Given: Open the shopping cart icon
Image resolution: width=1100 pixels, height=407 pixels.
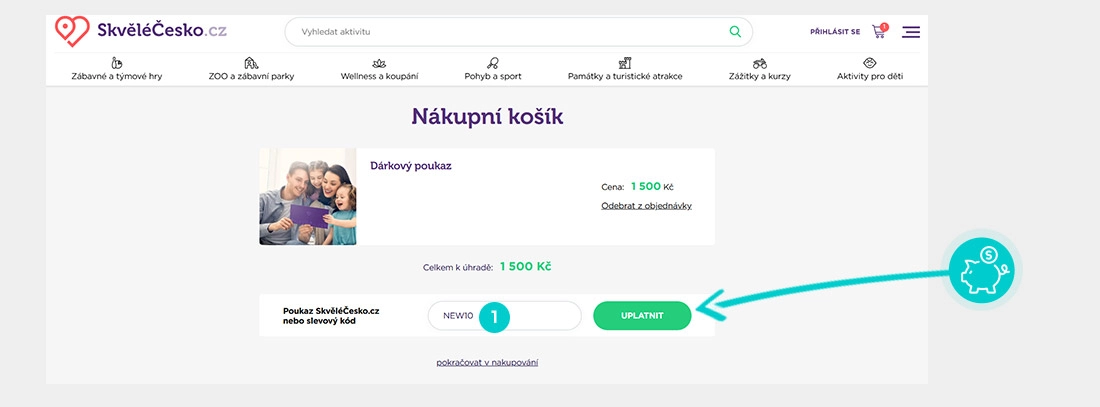Looking at the screenshot, I should click(x=878, y=32).
